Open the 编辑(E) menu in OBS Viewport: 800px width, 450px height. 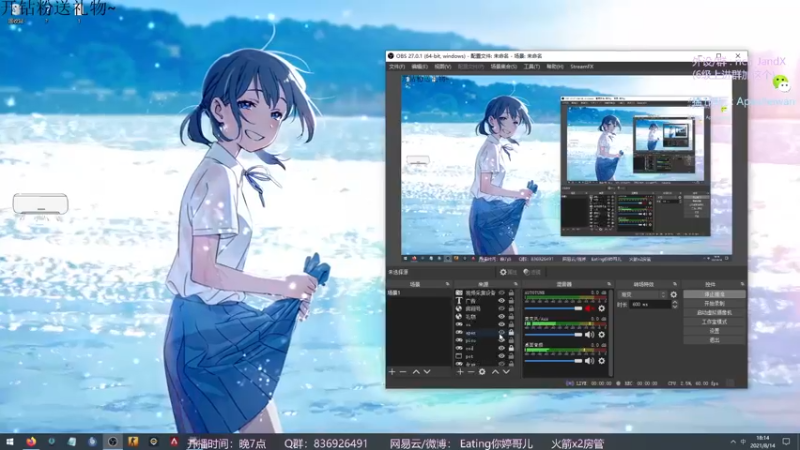pyautogui.click(x=419, y=67)
